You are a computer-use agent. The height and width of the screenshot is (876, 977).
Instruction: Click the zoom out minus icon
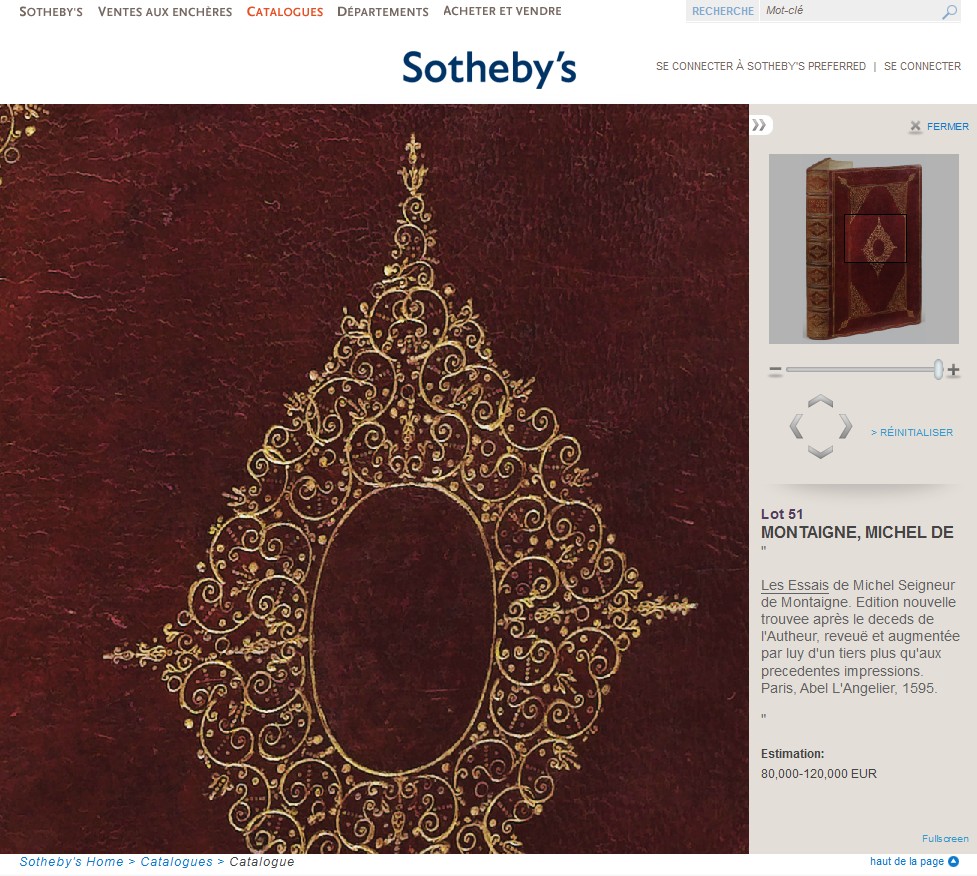pyautogui.click(x=775, y=371)
